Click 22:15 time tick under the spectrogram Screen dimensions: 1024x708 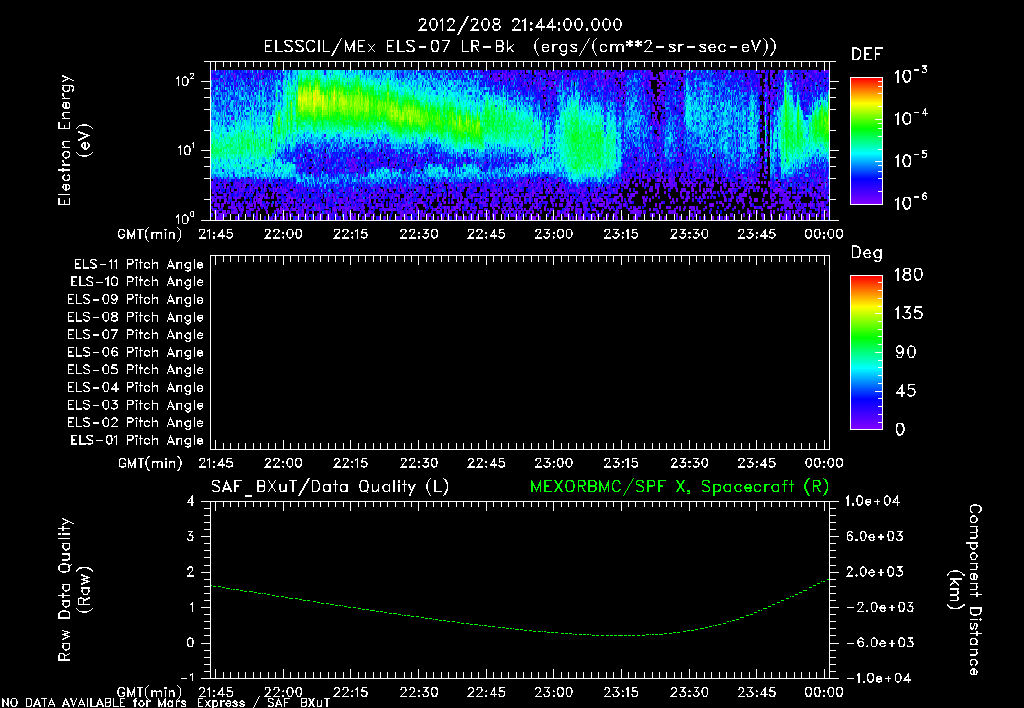click(x=351, y=234)
